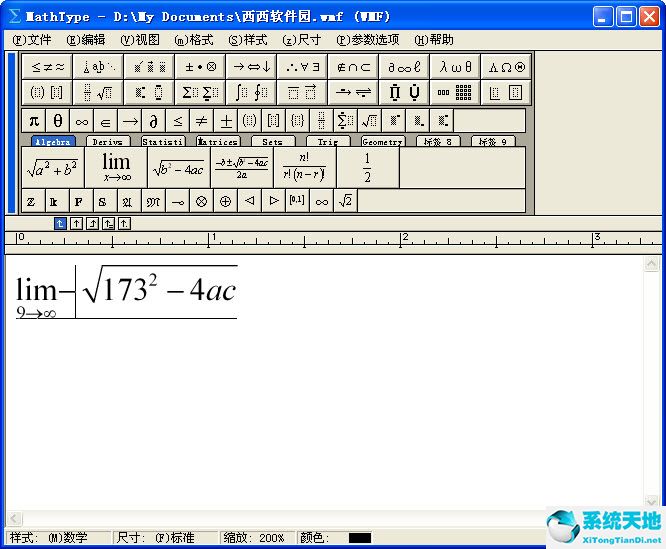Screen dimensions: 666x549
Task: Insert the quadratic formula expression
Action: (x=242, y=168)
